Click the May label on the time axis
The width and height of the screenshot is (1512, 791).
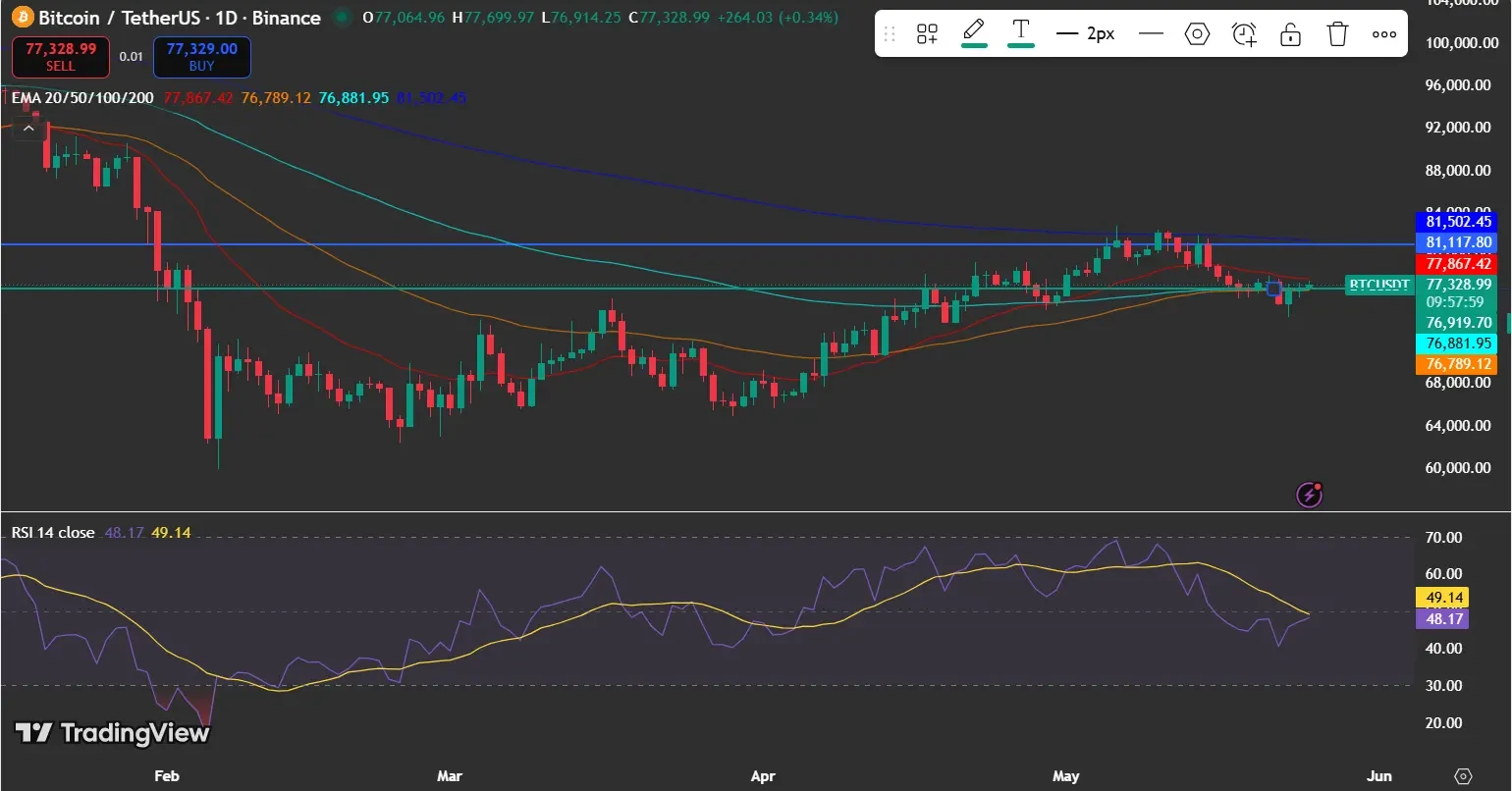[x=1065, y=776]
